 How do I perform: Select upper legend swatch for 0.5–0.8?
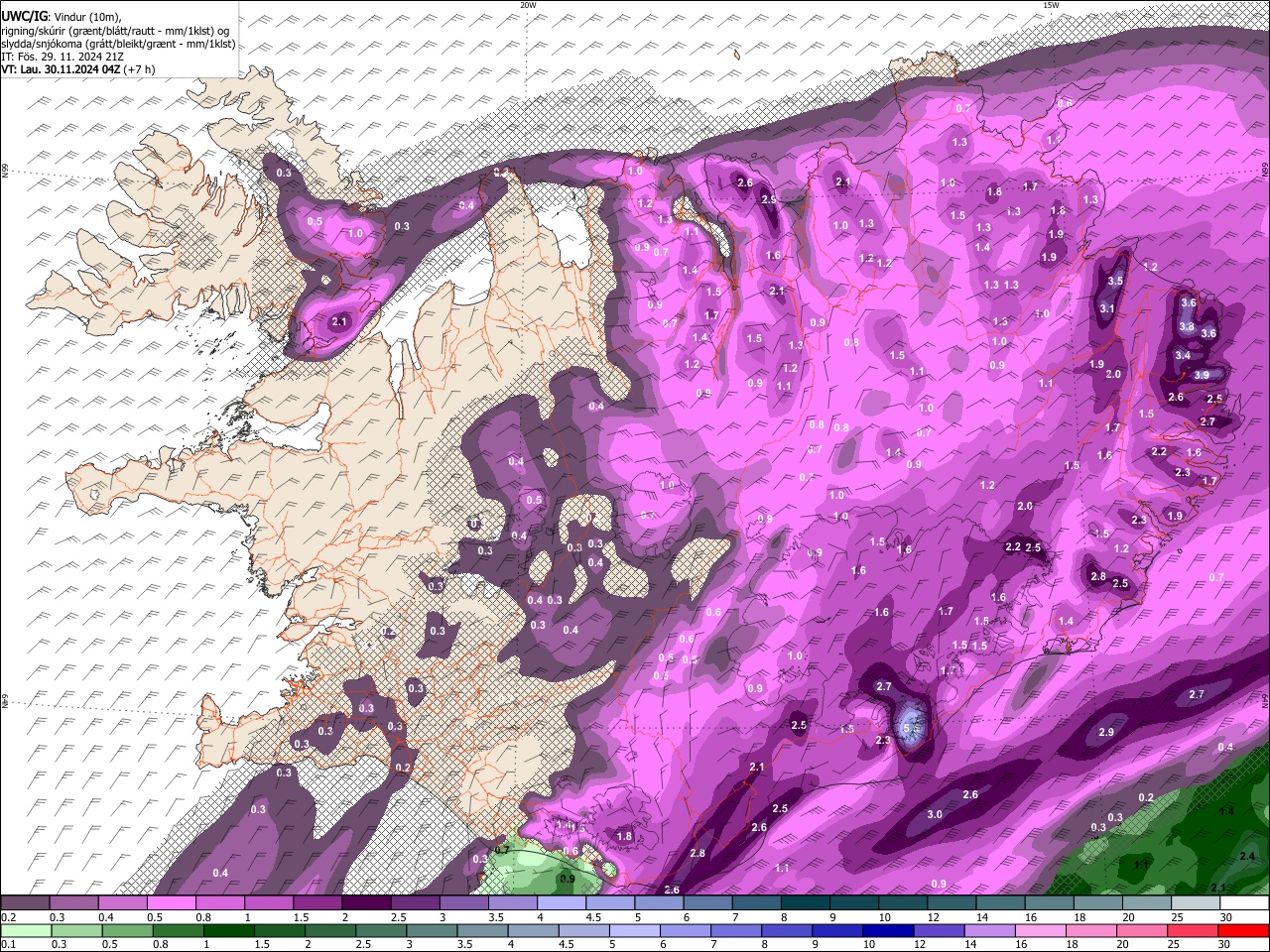pos(171,903)
